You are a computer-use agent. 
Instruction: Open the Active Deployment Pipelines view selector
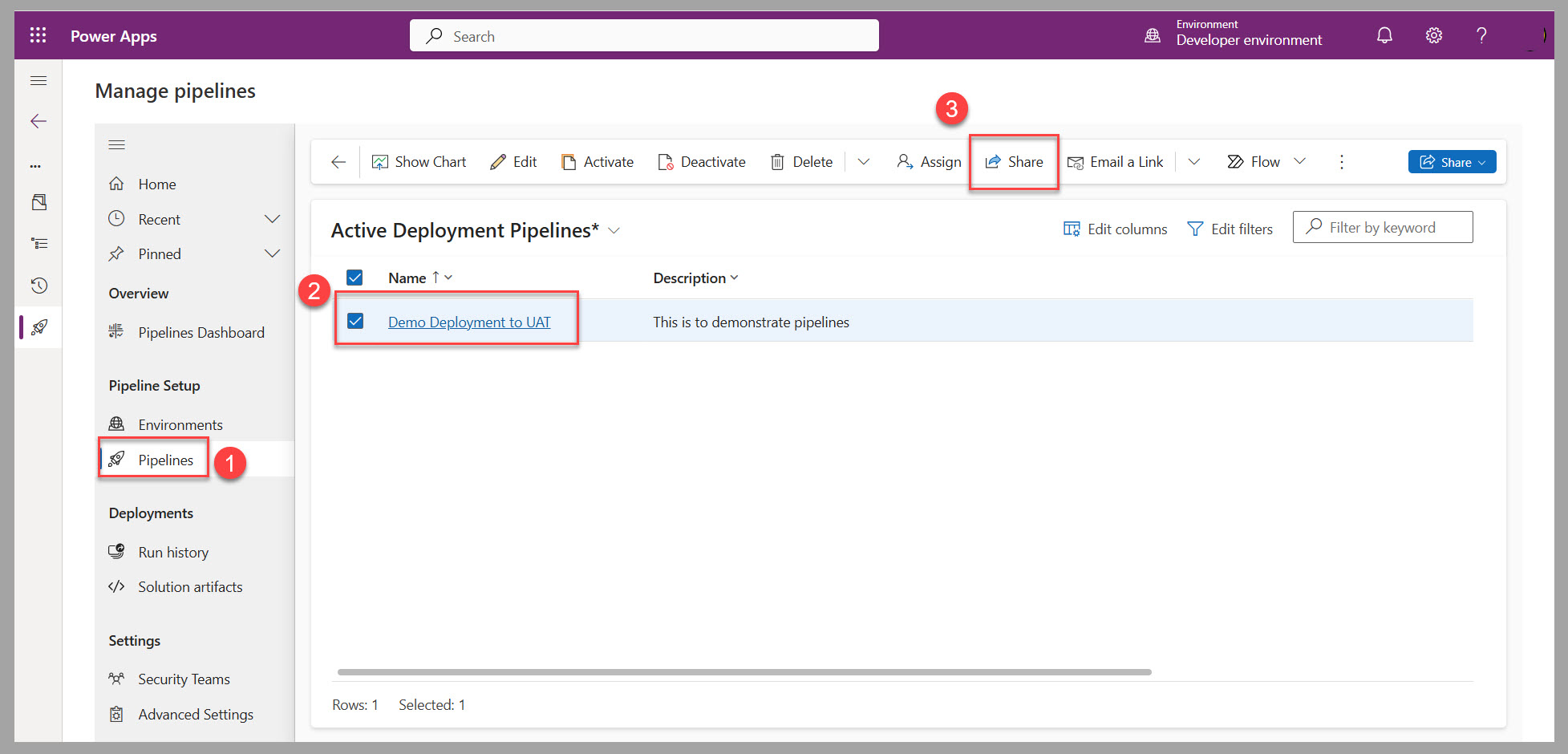[614, 230]
